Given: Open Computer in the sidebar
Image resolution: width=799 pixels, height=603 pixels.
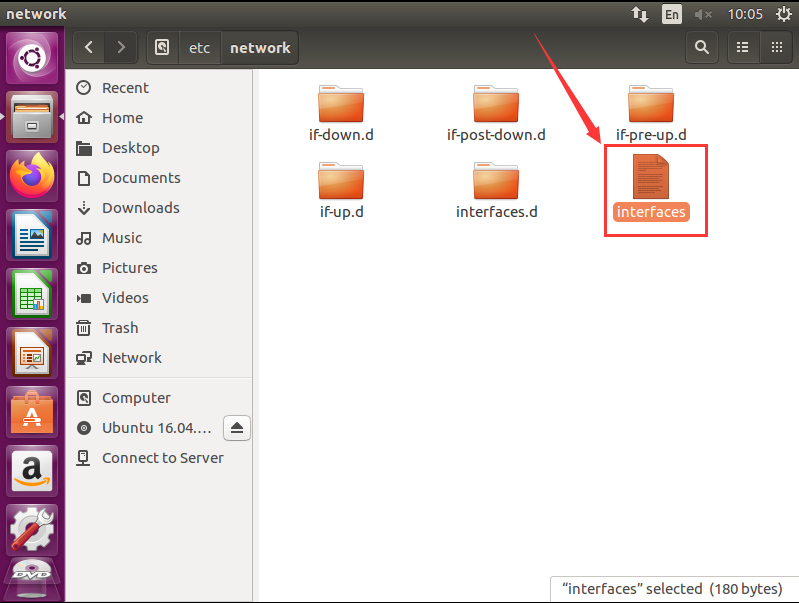Looking at the screenshot, I should click(x=158, y=398).
